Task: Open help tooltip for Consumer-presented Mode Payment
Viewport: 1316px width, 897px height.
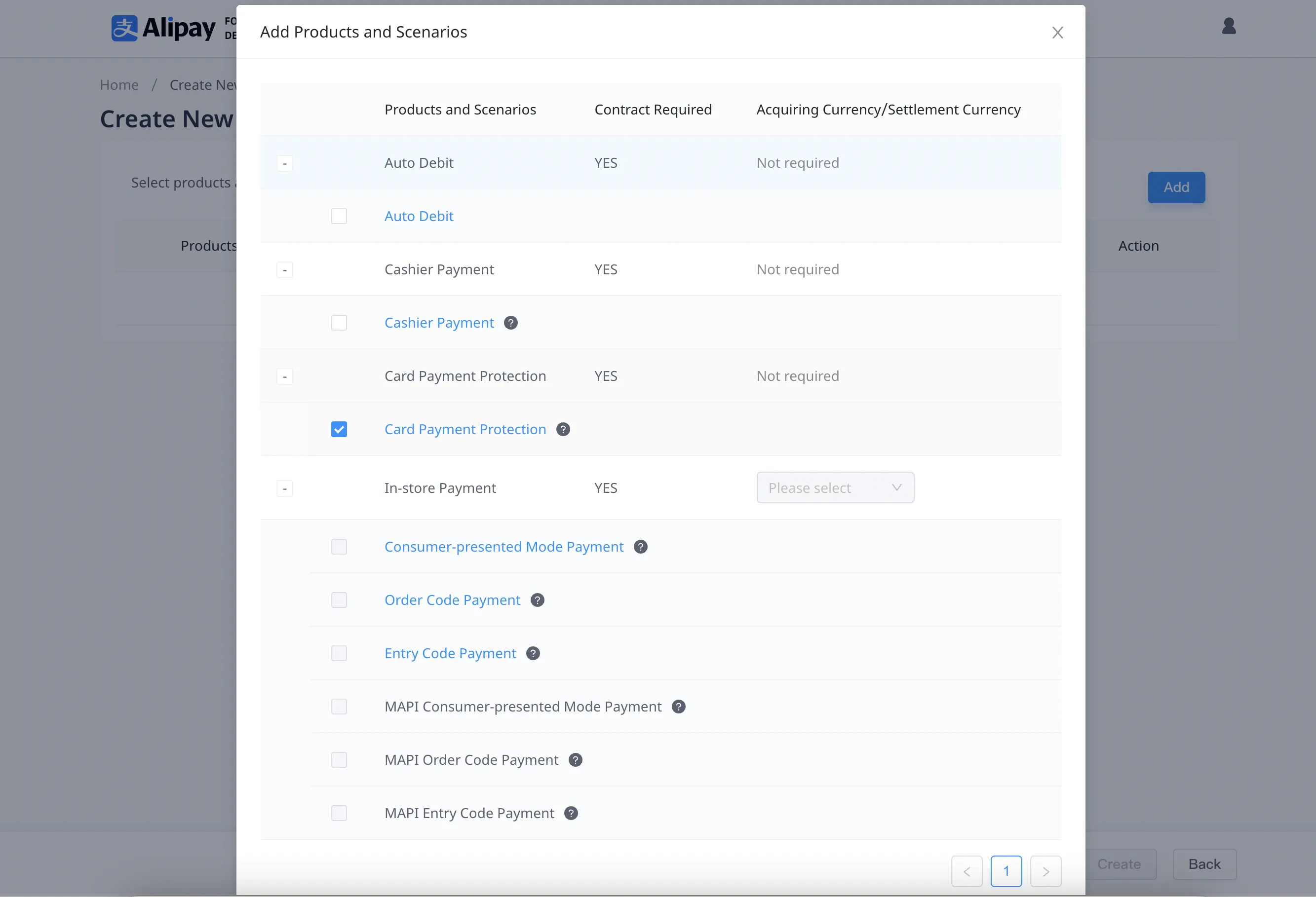Action: click(x=640, y=547)
